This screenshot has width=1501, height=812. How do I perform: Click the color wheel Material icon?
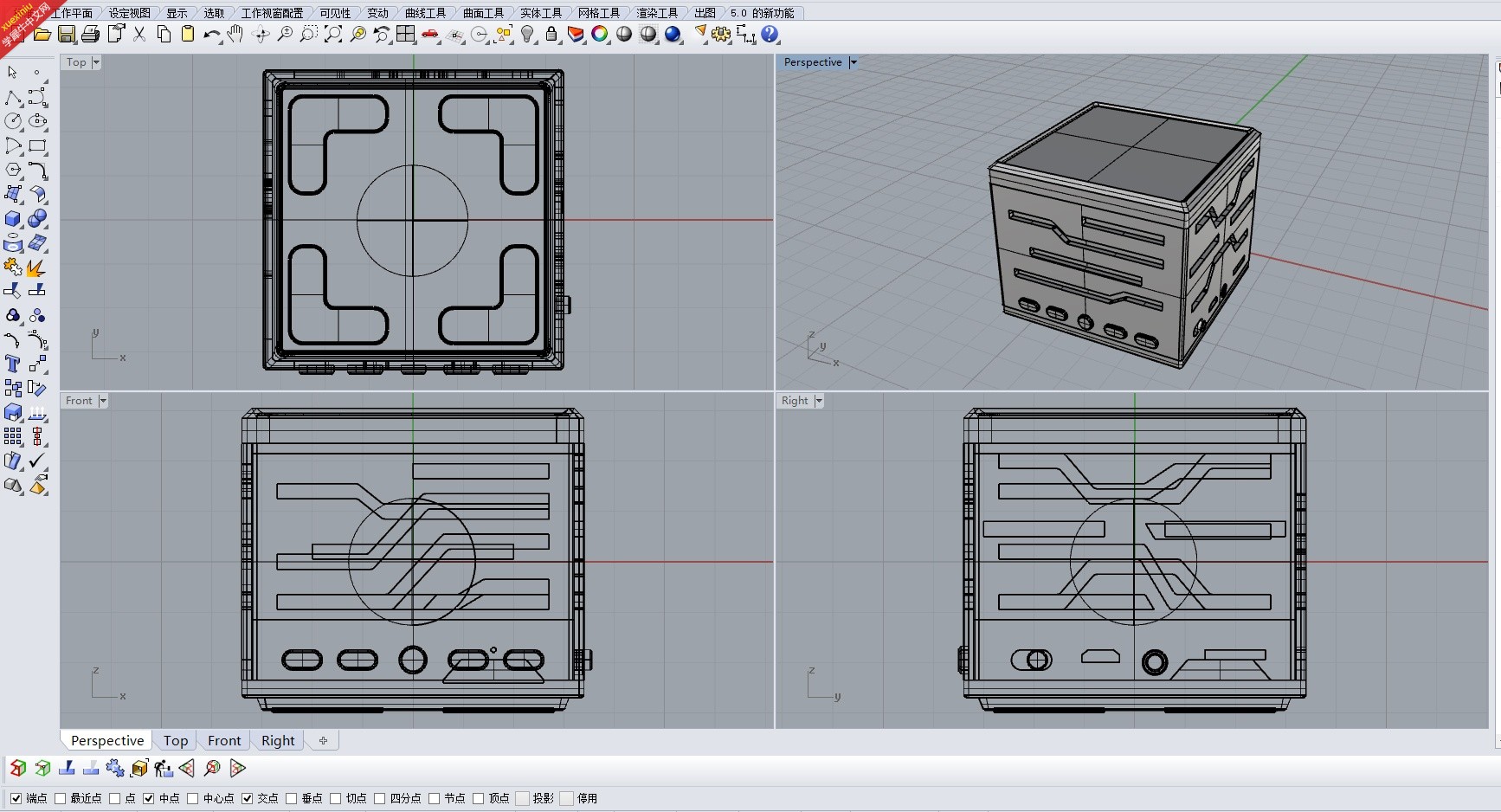click(x=600, y=35)
